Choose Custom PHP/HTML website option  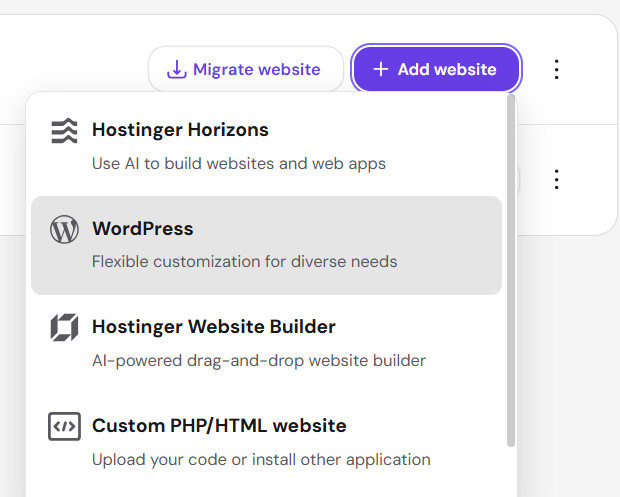(x=266, y=442)
